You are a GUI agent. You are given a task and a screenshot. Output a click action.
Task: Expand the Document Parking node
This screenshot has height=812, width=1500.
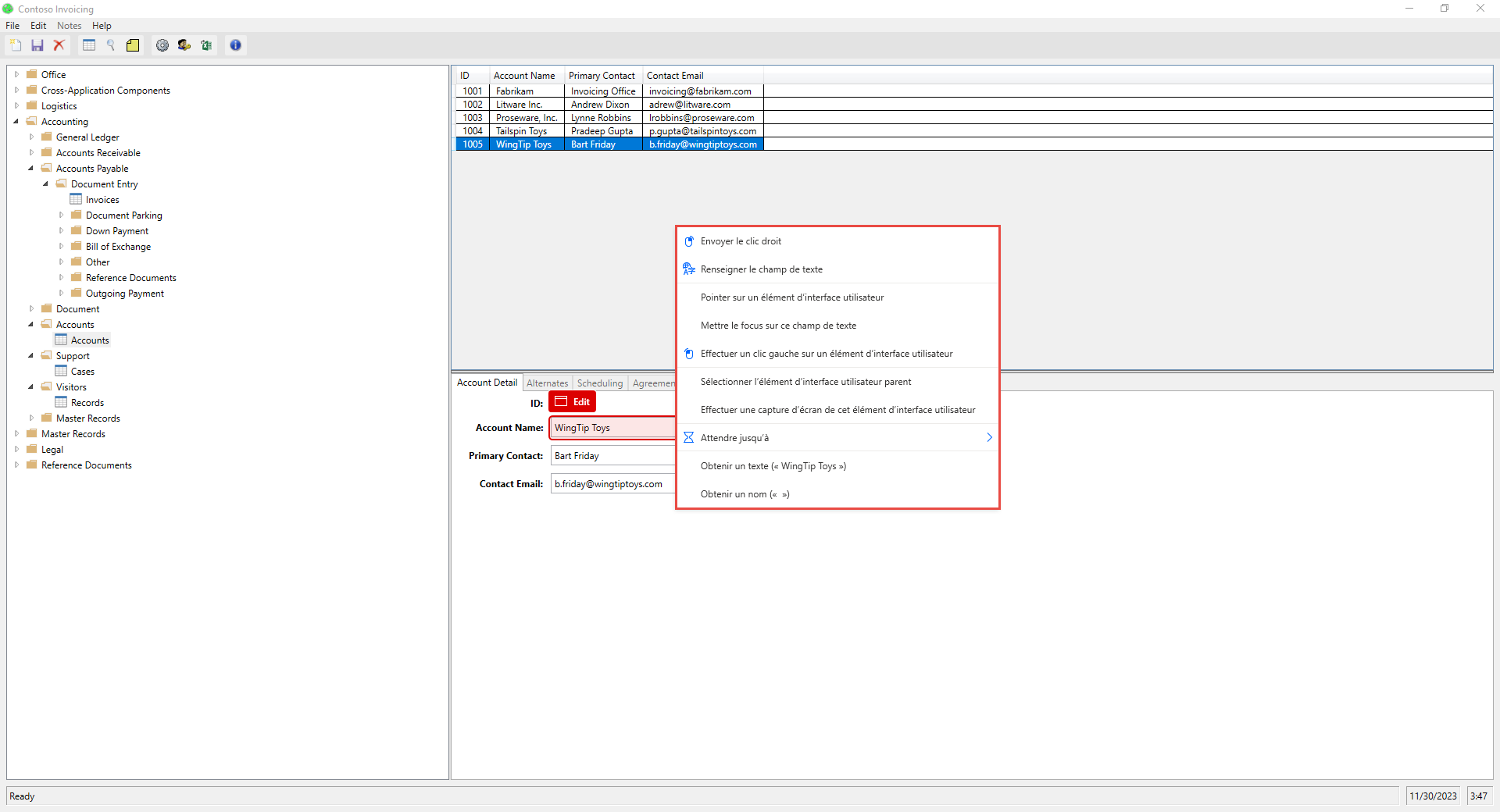[x=61, y=215]
